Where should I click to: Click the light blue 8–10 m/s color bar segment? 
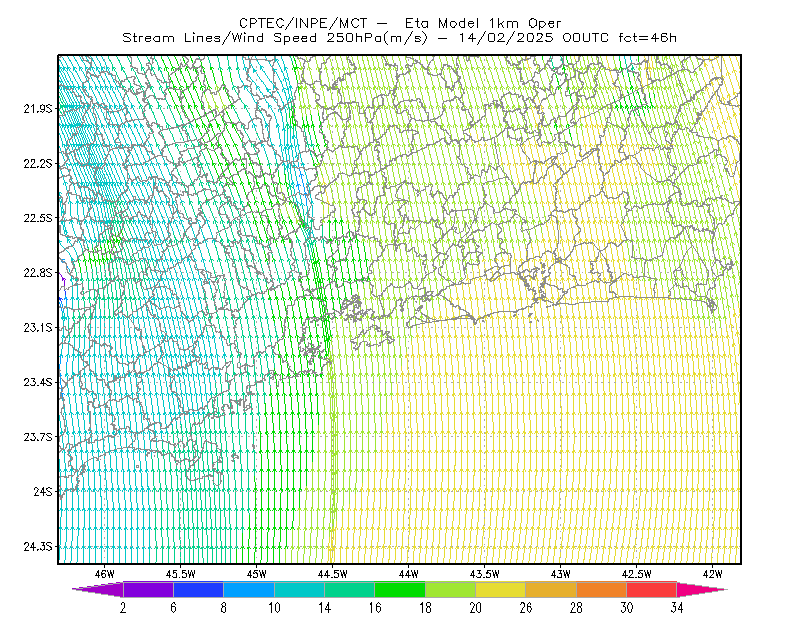[249, 589]
